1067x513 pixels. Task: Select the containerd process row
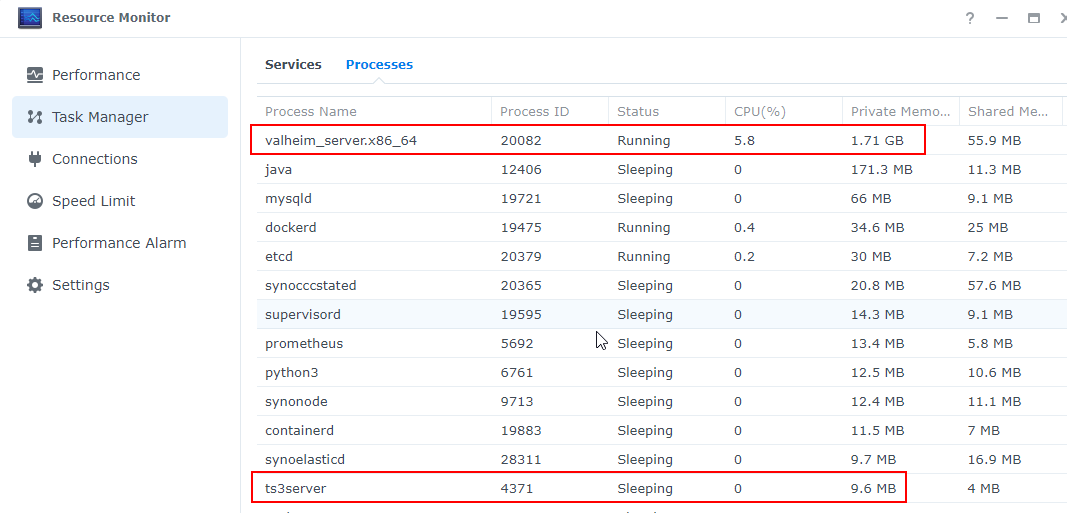click(662, 431)
